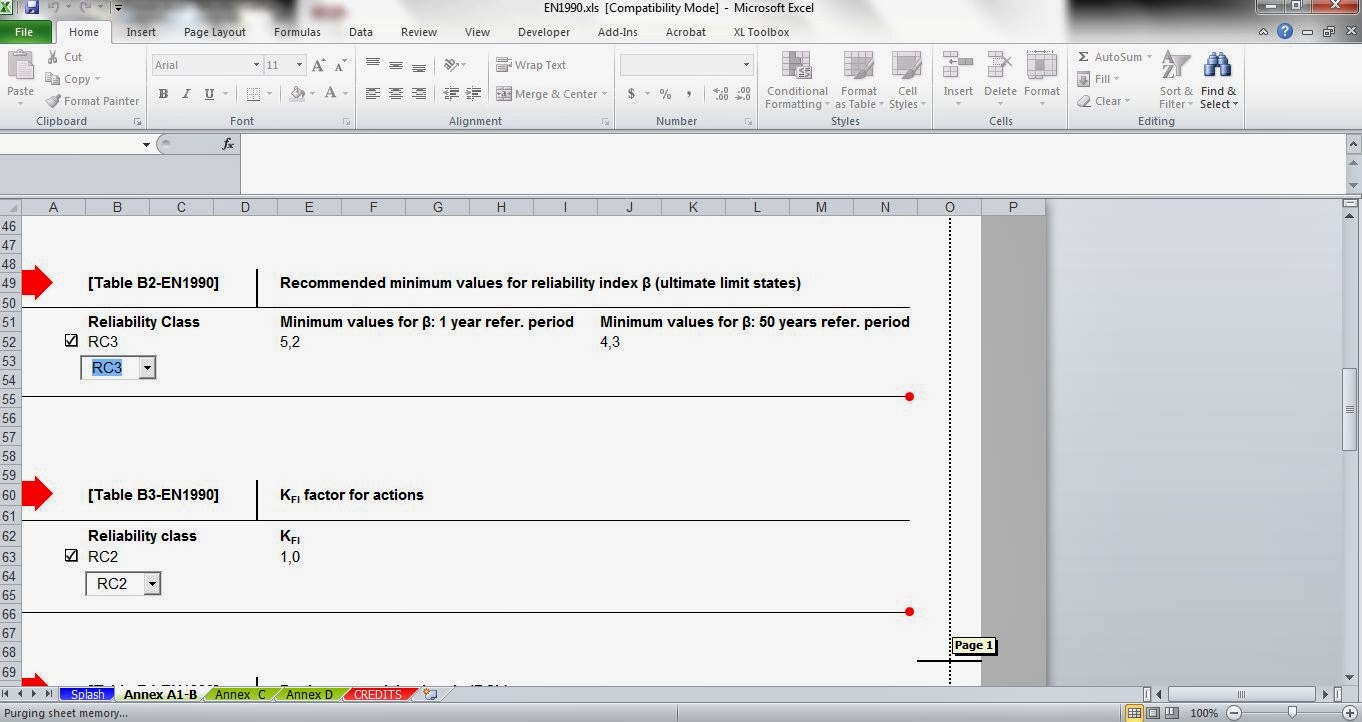Open the RC2 reliability class dropdown

152,584
